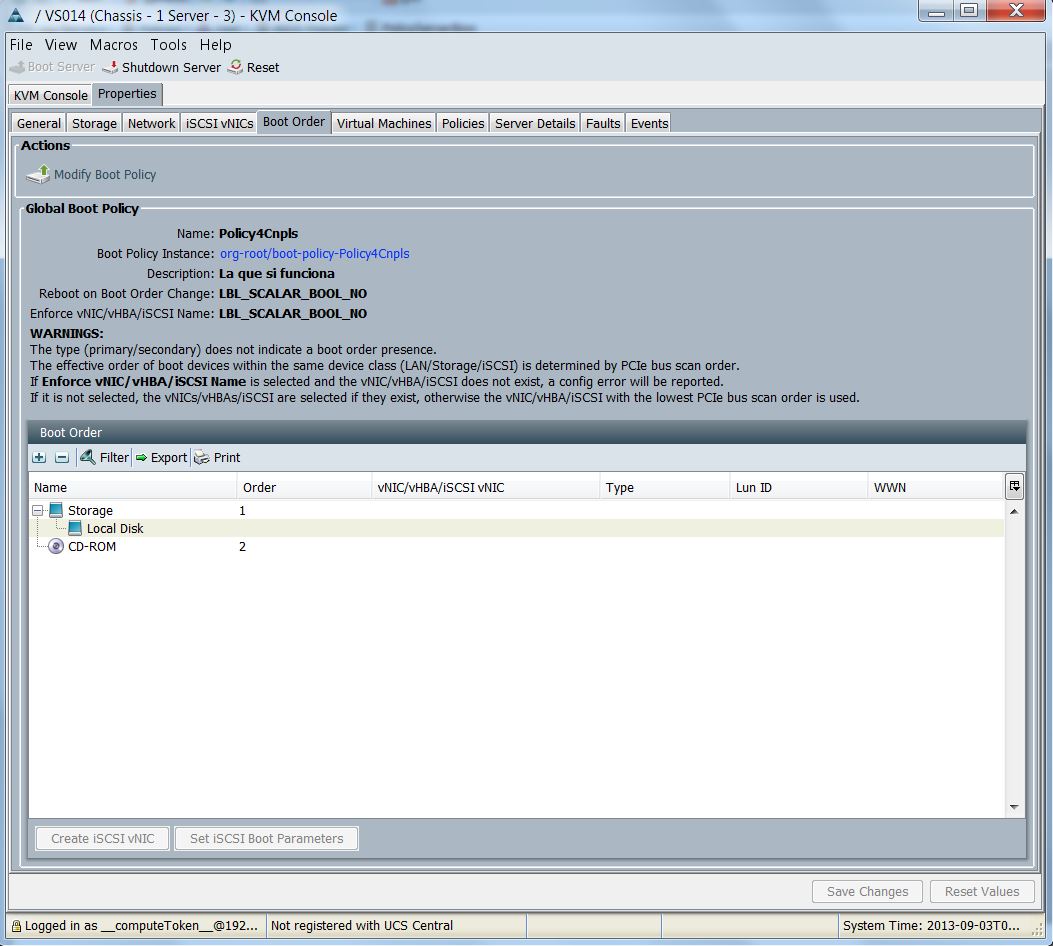Screen dimensions: 1053x946
Task: Sort by the vNIC/vHBA/iSCSI vNIC column header
Action: coord(486,487)
